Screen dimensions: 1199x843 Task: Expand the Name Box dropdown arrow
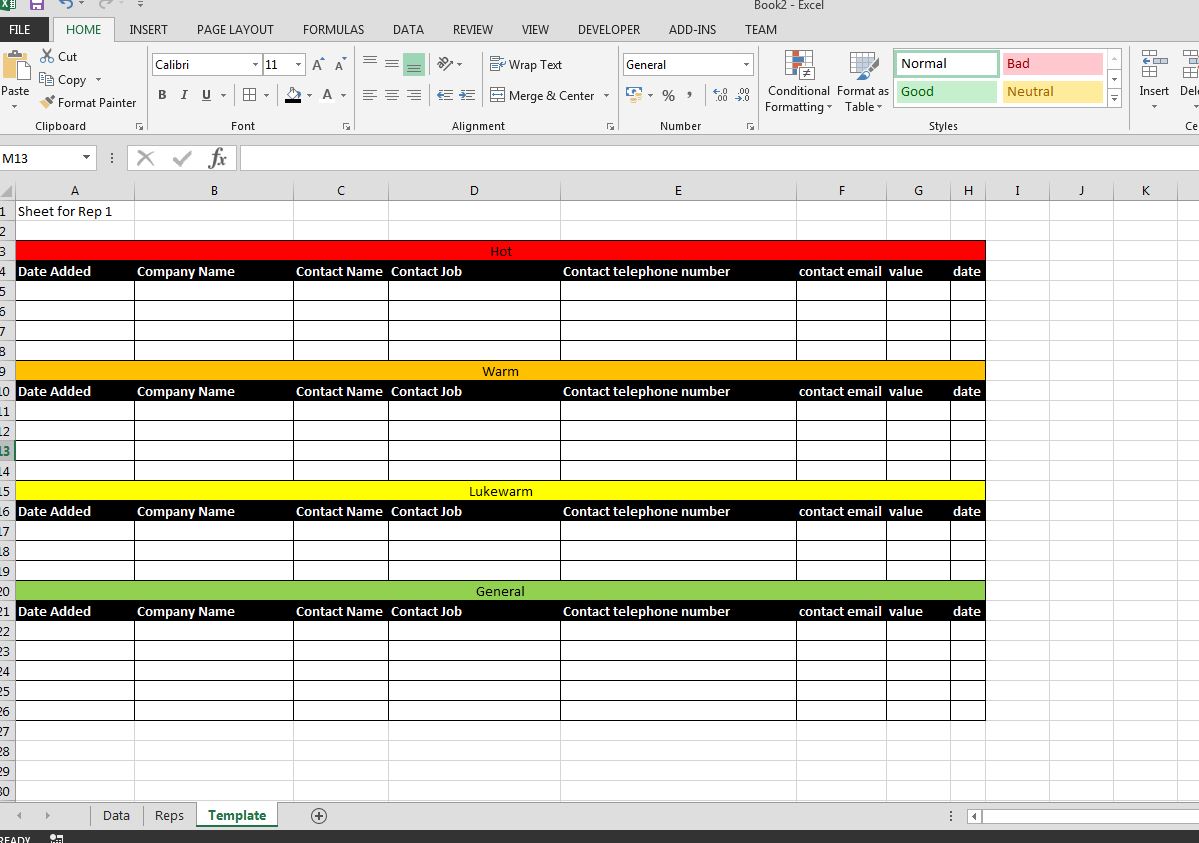coord(86,158)
